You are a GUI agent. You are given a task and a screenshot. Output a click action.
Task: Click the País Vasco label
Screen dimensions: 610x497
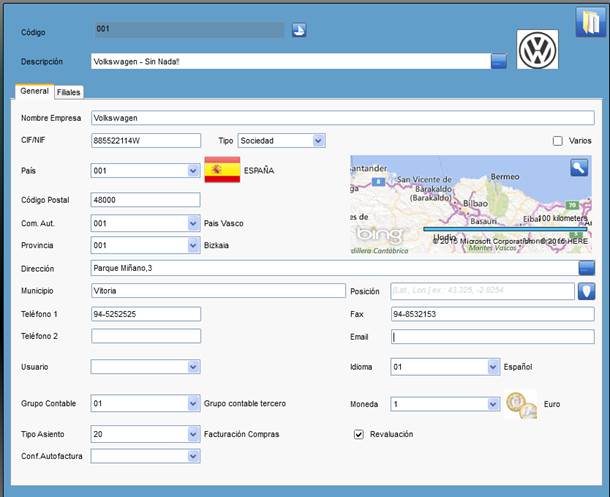point(224,224)
